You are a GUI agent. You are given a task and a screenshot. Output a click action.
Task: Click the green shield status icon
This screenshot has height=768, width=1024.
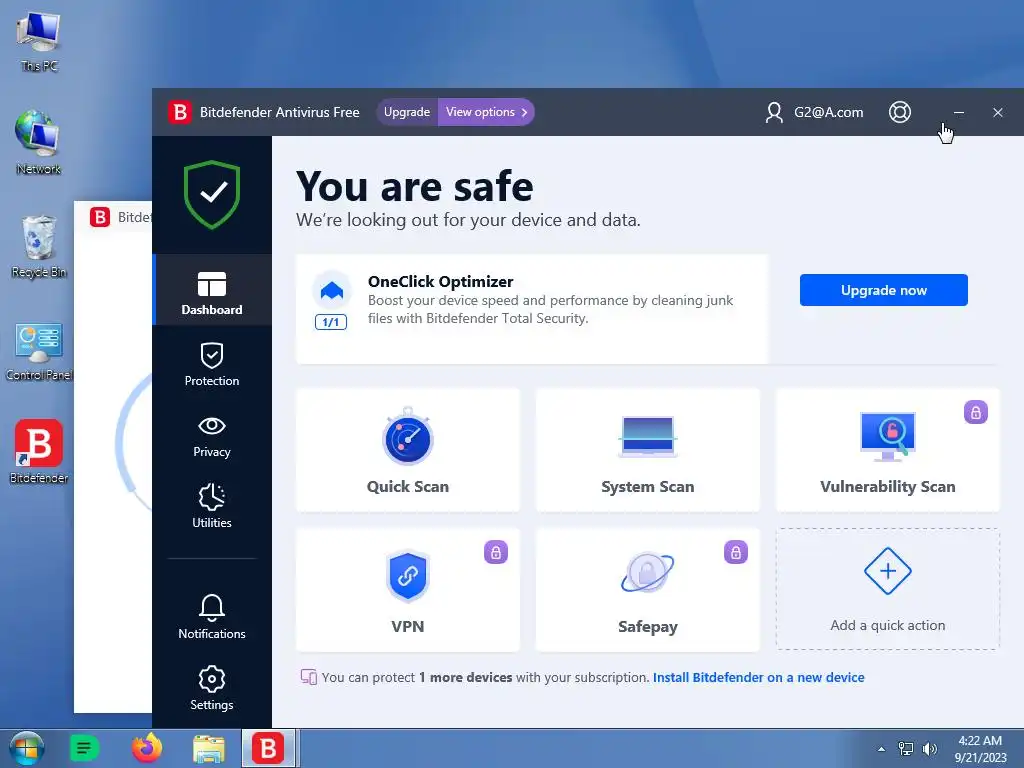point(212,194)
